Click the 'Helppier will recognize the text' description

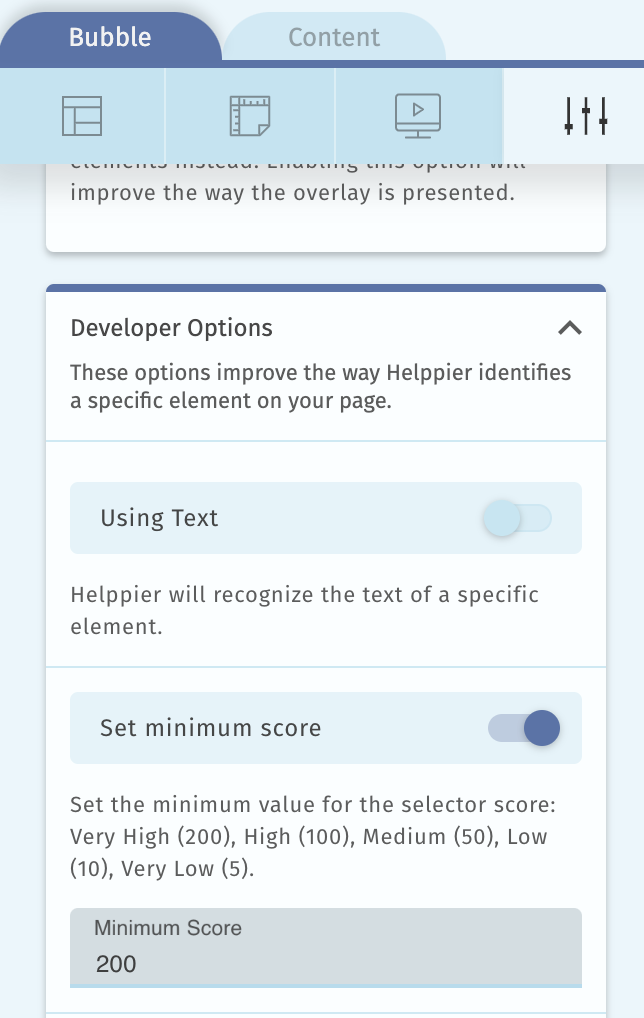coord(305,608)
